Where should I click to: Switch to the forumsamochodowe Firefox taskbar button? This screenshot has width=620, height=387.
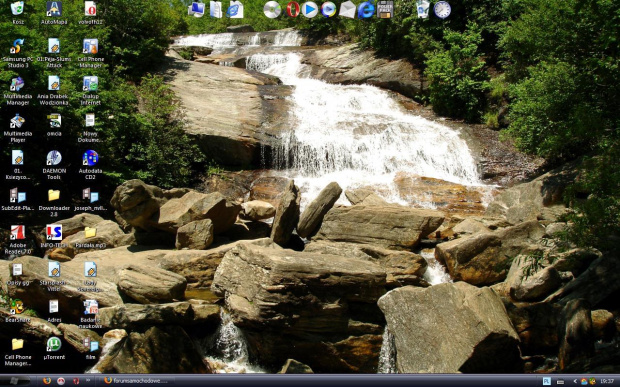[x=135, y=381]
